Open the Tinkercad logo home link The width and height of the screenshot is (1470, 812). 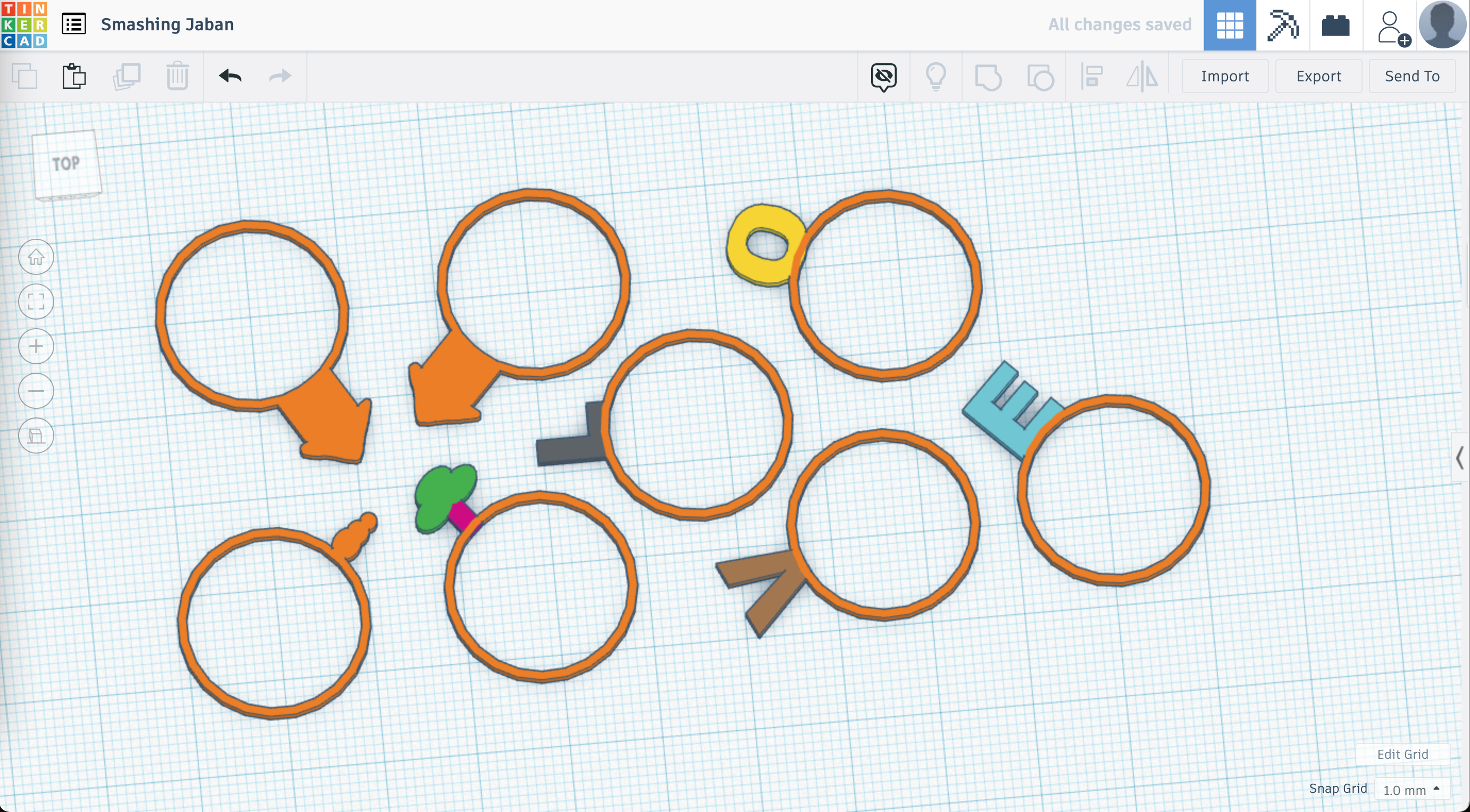24,24
